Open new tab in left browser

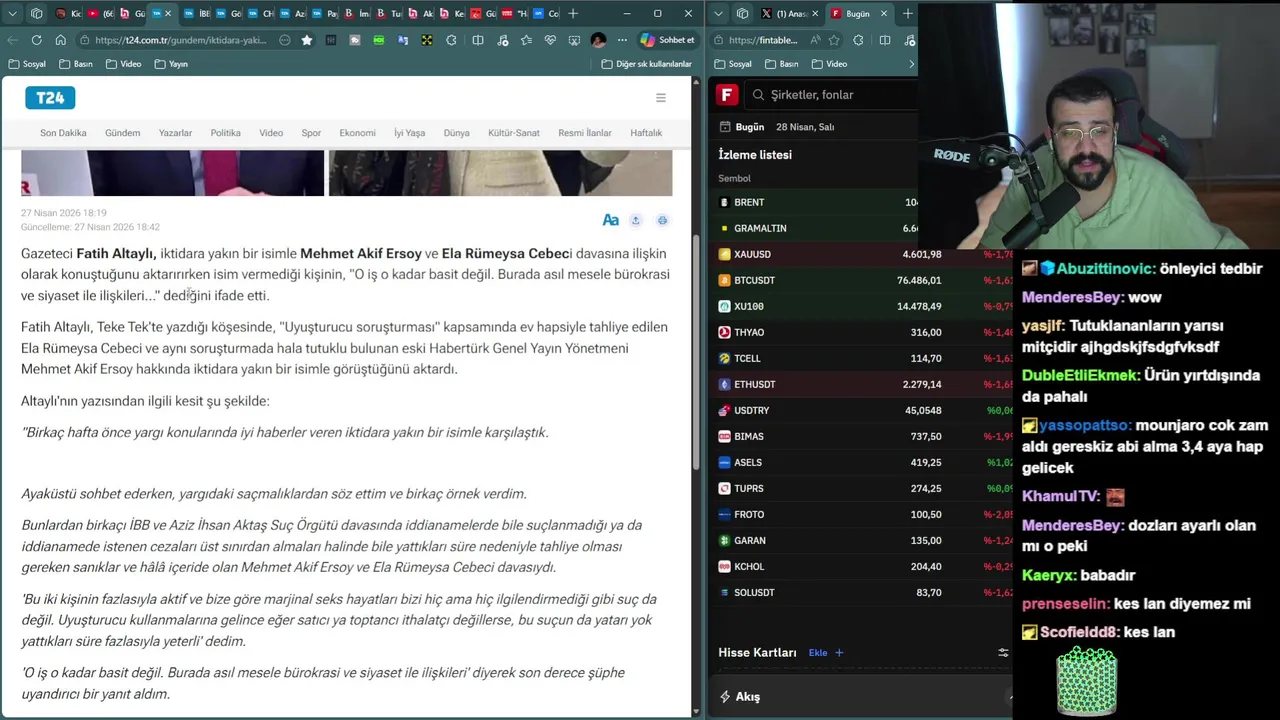coord(573,13)
